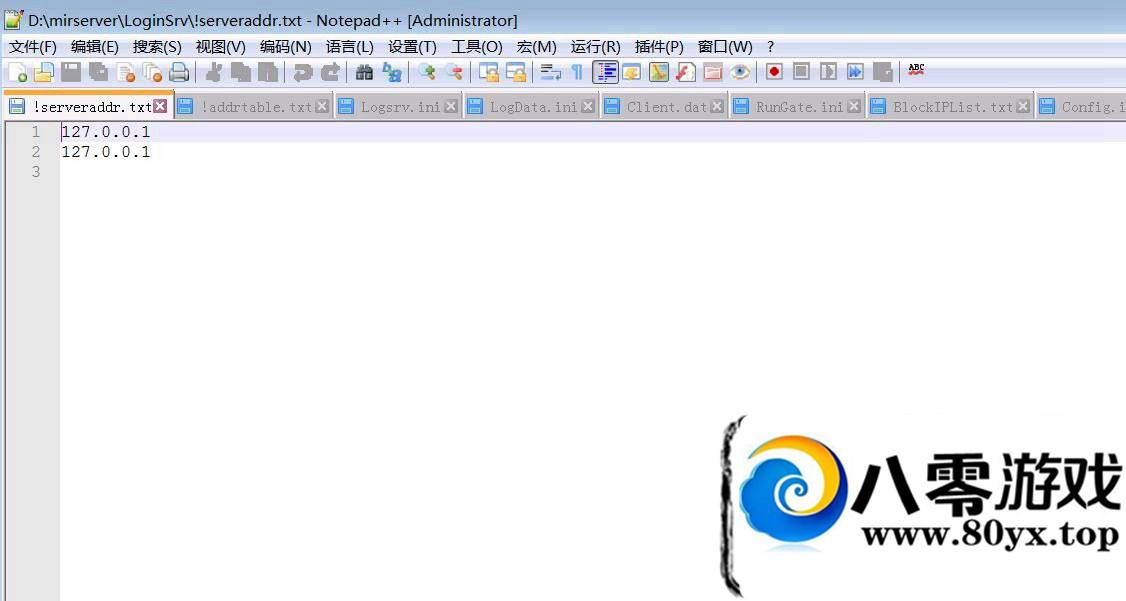Close the RunGate.ini tab

coord(854,106)
